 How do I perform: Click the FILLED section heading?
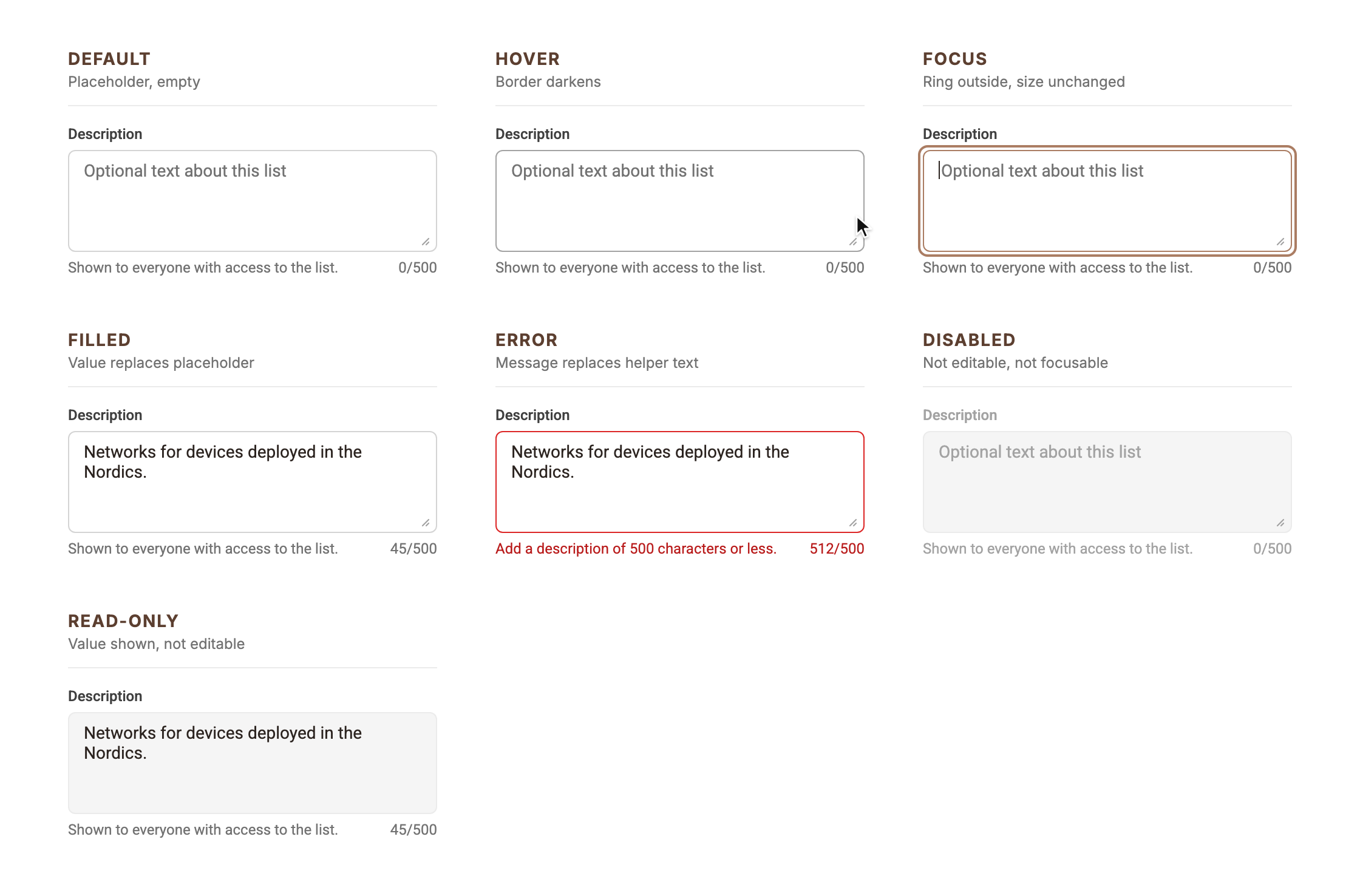pyautogui.click(x=100, y=340)
